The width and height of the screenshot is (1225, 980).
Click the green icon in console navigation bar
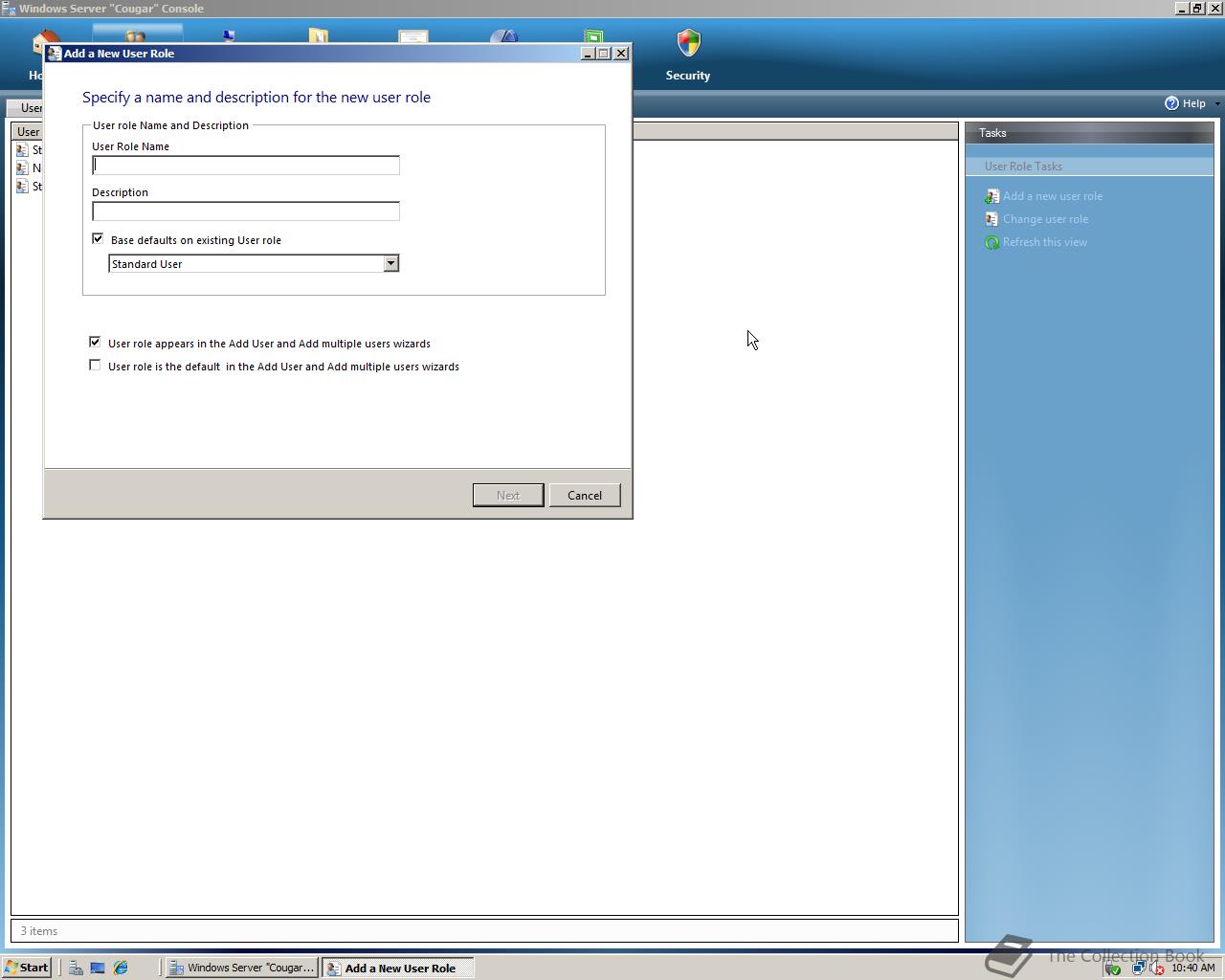(x=593, y=36)
